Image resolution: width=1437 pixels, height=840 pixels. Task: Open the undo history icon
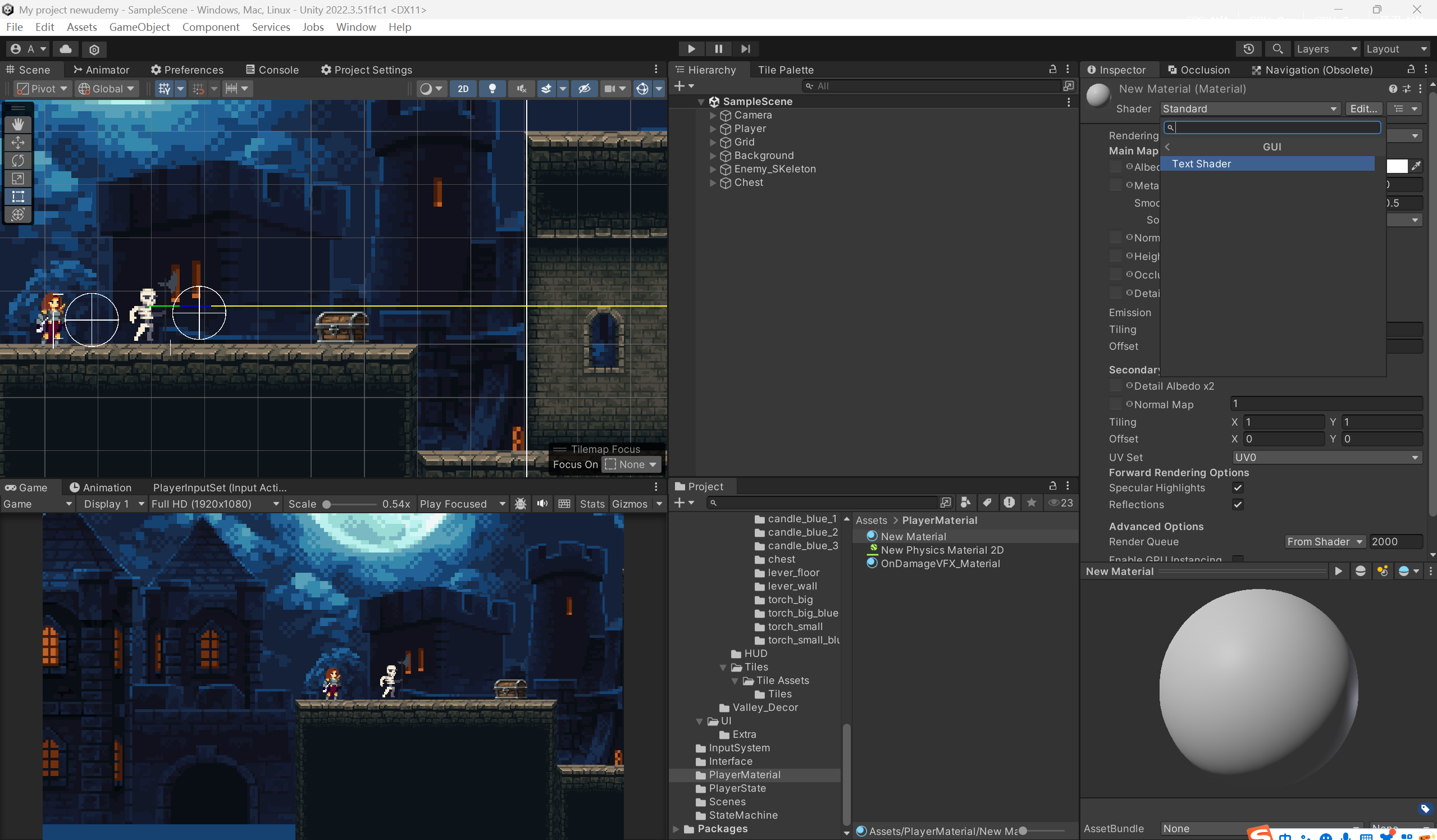click(1248, 49)
